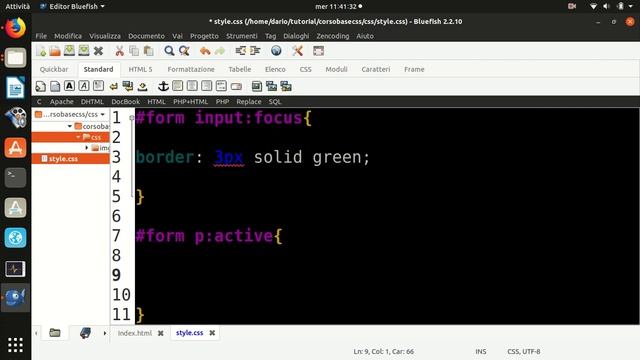Insert Paragraph tag icon
Viewport: 640px width, 360px height.
point(98,86)
